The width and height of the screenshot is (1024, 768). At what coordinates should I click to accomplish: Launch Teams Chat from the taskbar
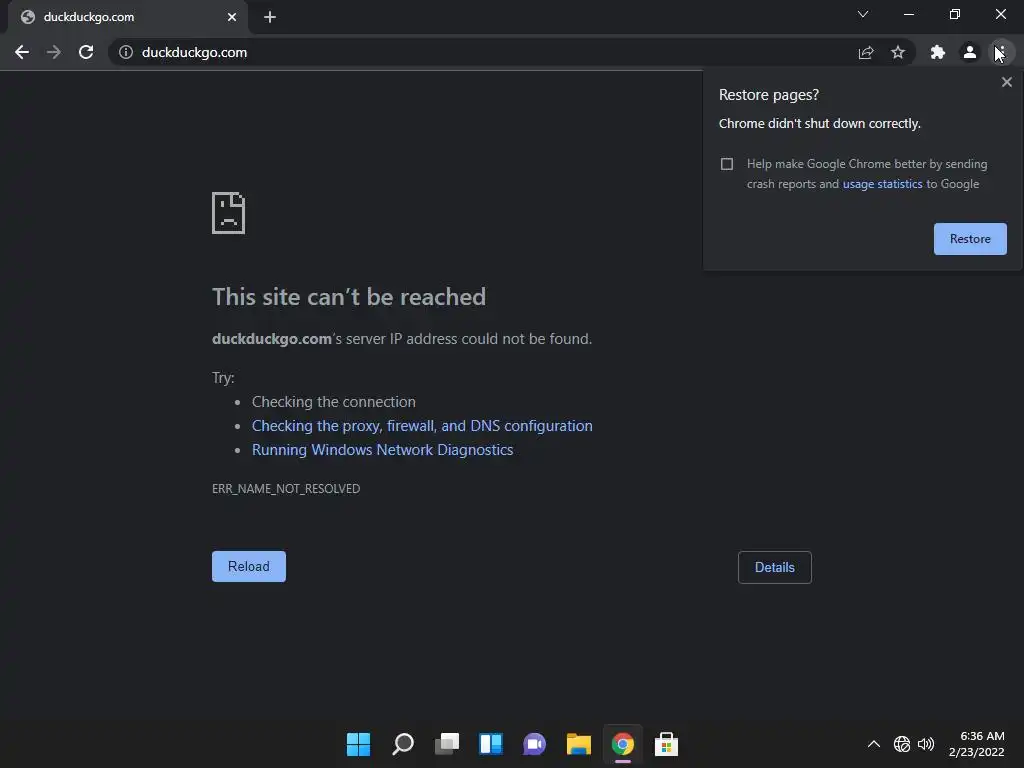pyautogui.click(x=534, y=744)
